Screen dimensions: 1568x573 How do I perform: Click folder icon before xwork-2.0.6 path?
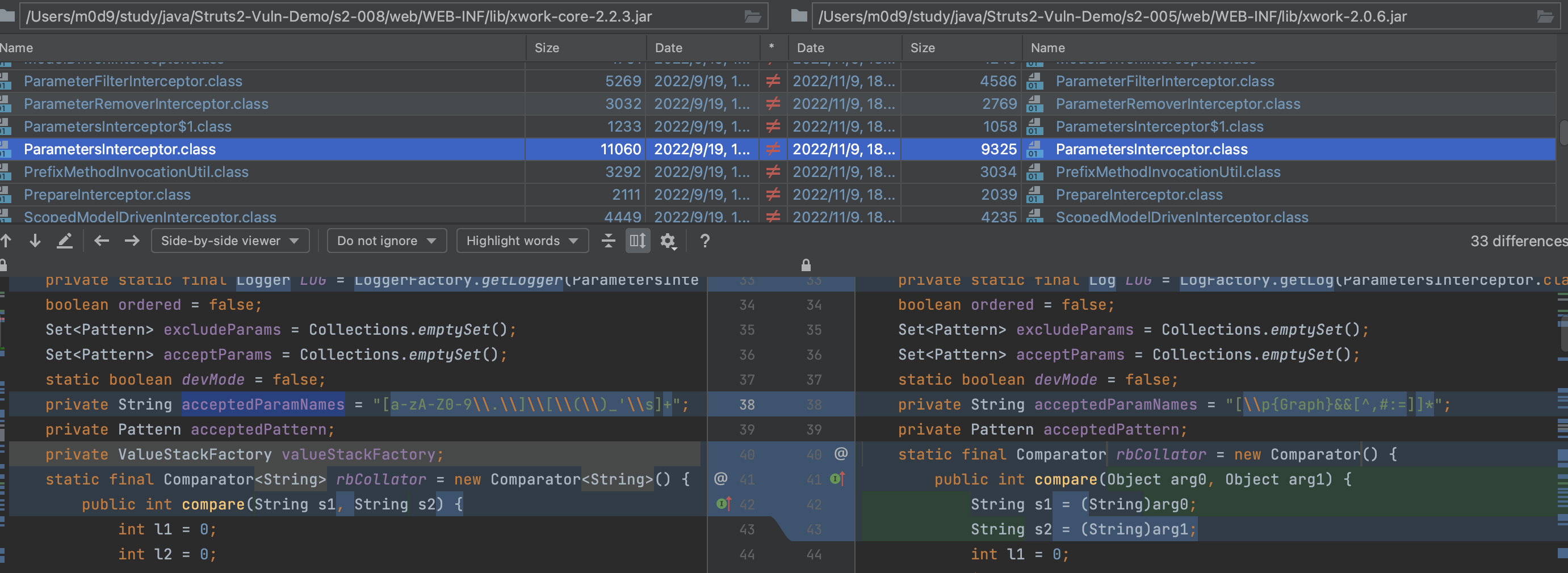tap(799, 16)
